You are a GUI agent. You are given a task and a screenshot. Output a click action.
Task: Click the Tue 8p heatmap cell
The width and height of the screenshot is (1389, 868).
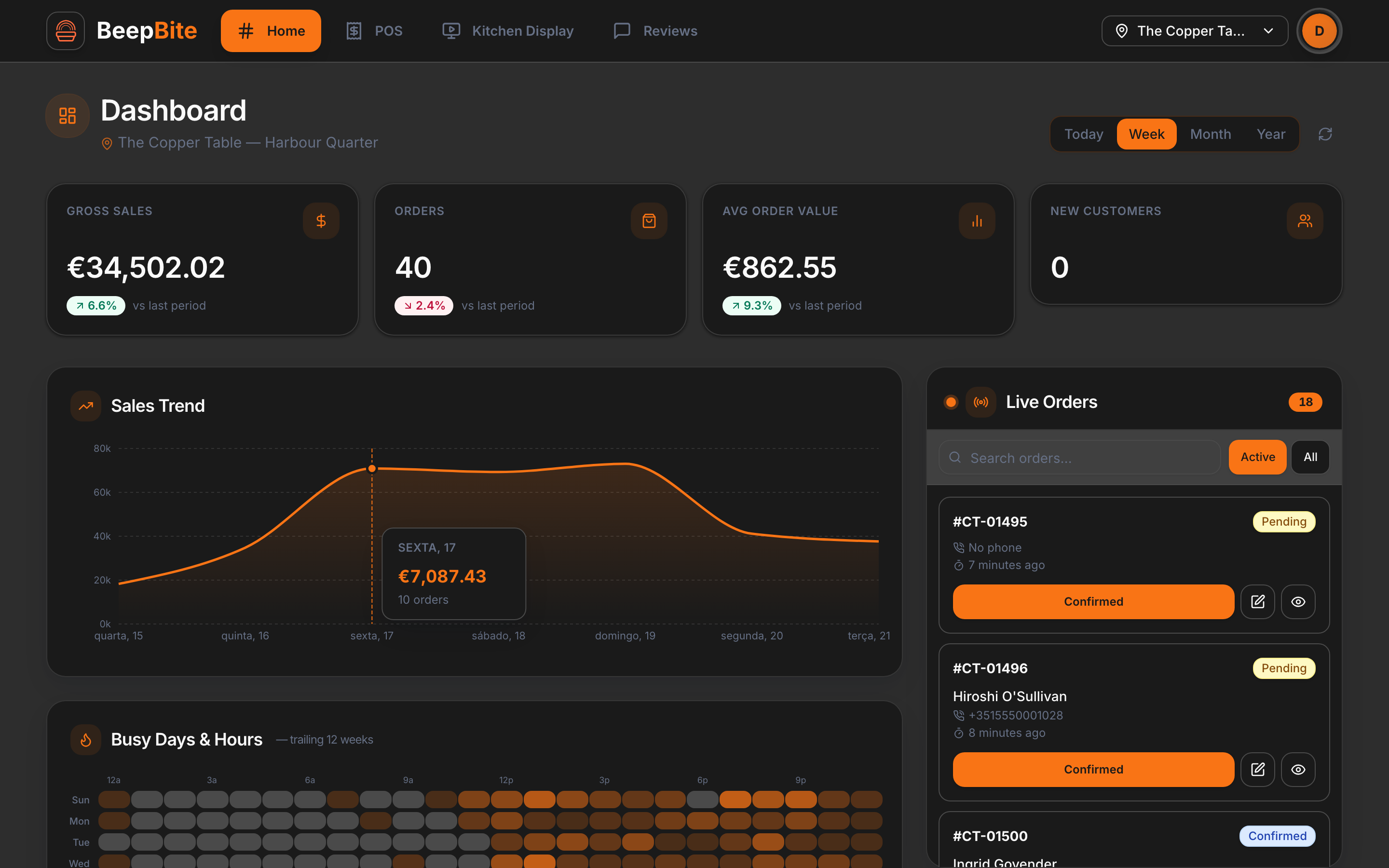[x=768, y=842]
